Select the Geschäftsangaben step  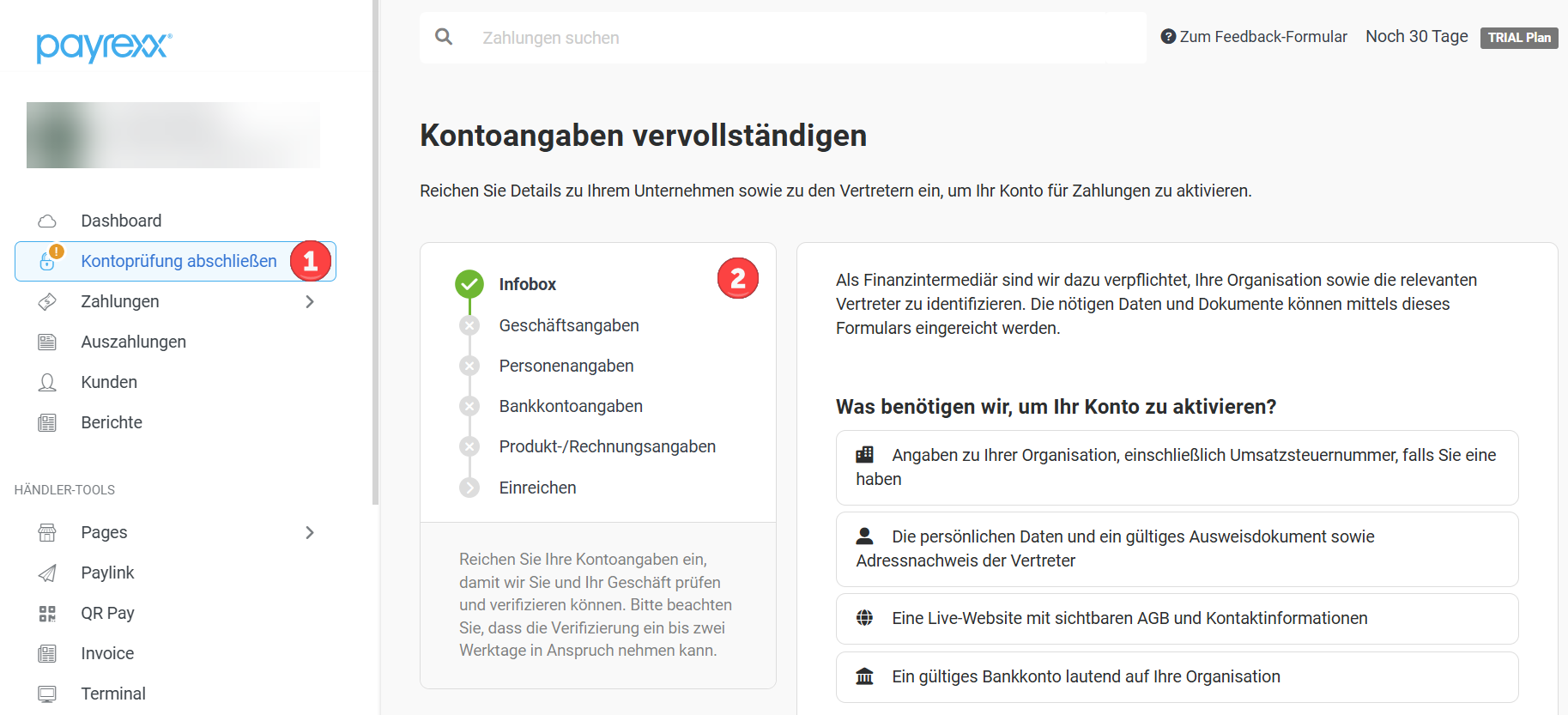568,325
